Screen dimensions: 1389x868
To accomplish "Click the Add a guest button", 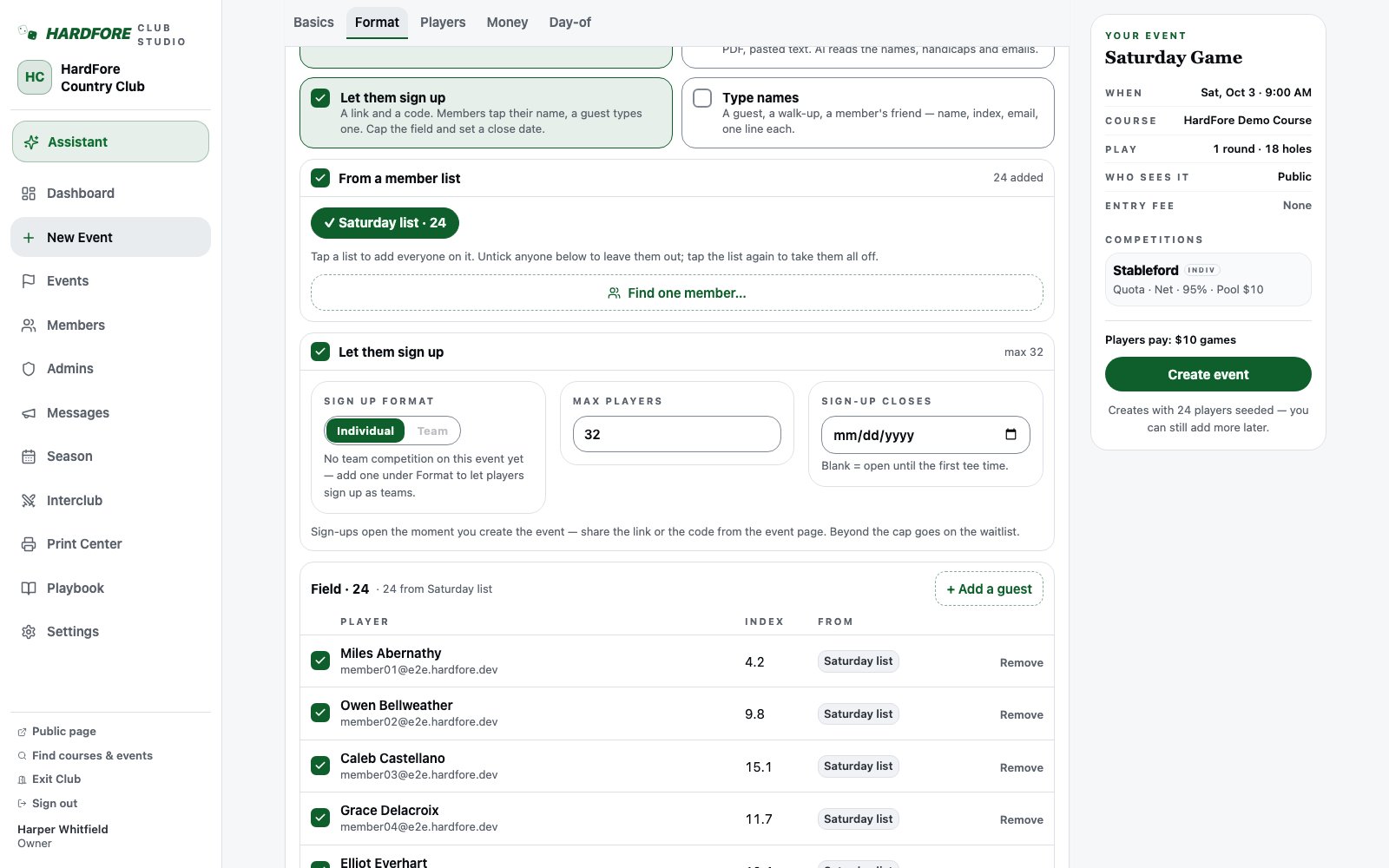I will [989, 589].
